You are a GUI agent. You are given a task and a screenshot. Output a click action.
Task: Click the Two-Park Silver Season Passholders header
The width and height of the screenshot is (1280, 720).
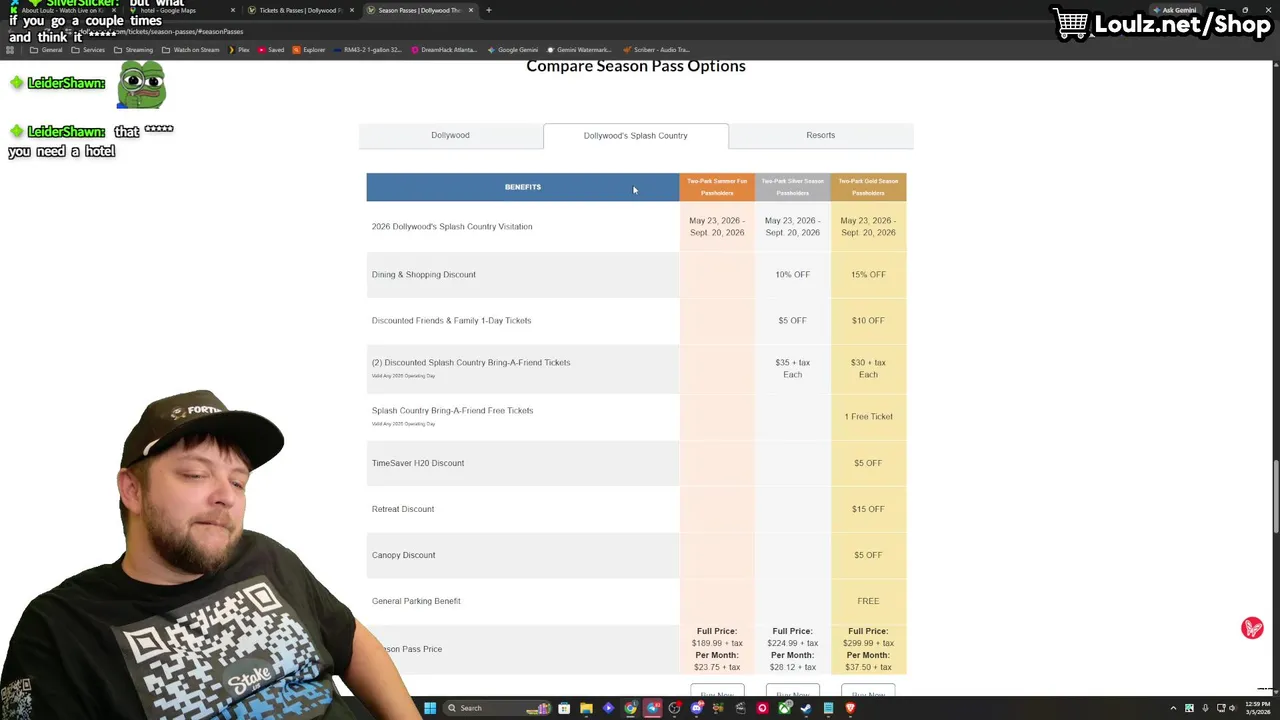[x=793, y=187]
